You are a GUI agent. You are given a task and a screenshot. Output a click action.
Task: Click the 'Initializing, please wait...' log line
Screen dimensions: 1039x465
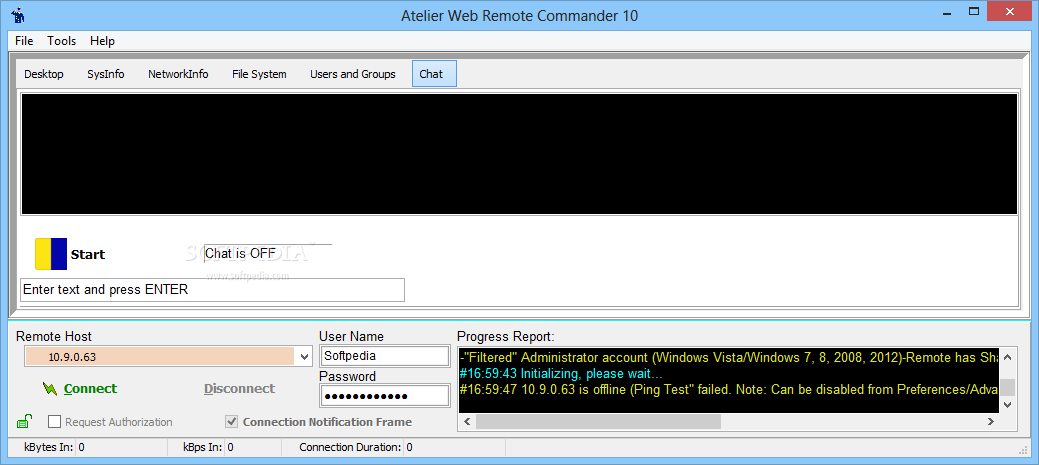tap(561, 374)
